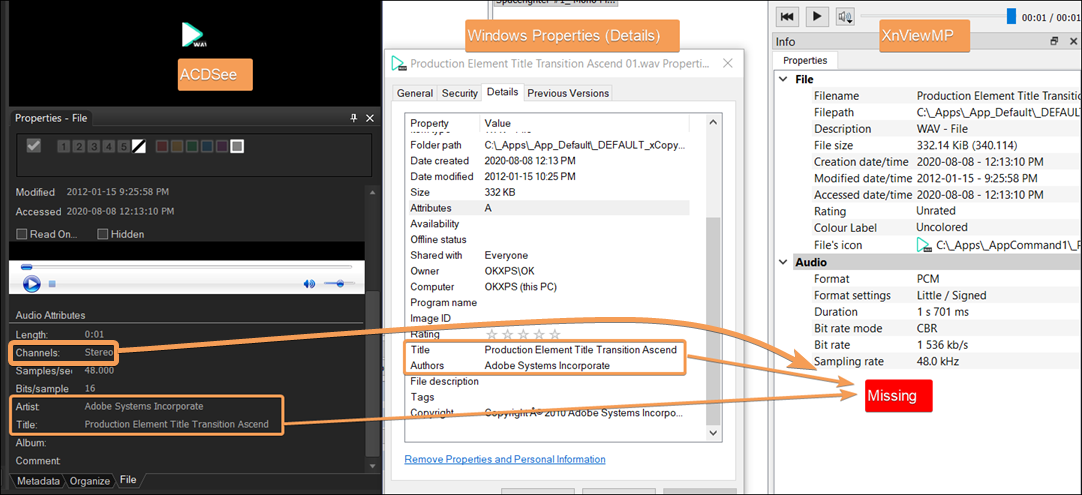Select the Authors value Adobe Systems Incorporate
The image size is (1082, 495).
(547, 366)
